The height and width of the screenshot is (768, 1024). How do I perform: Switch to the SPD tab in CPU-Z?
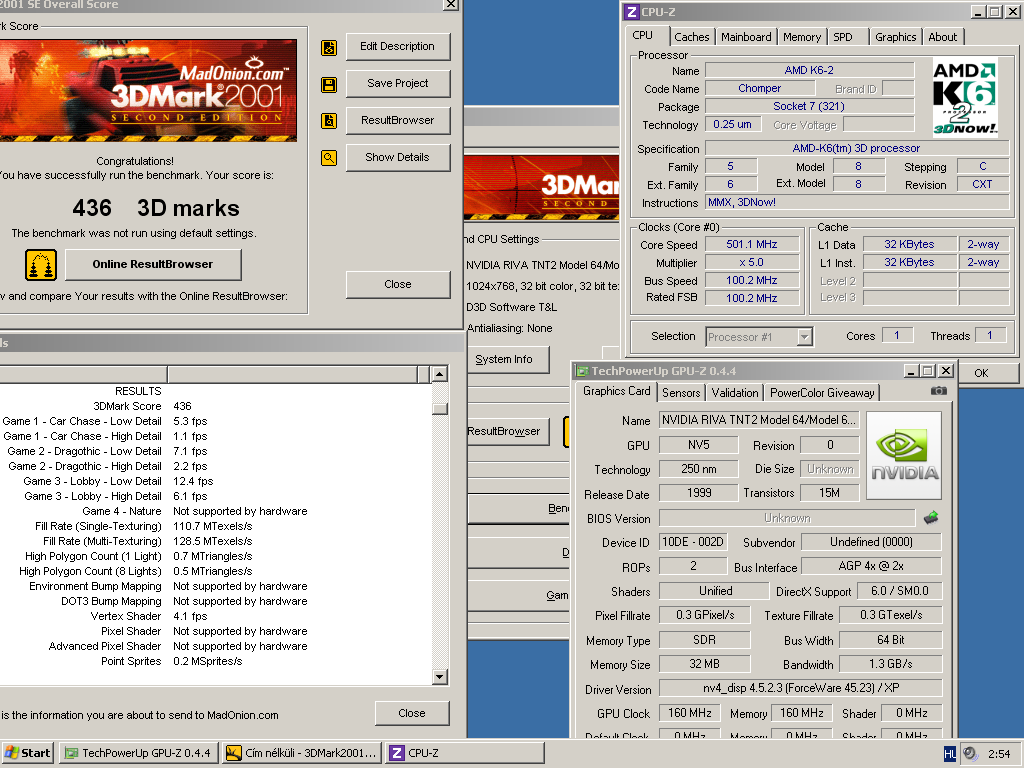(843, 37)
